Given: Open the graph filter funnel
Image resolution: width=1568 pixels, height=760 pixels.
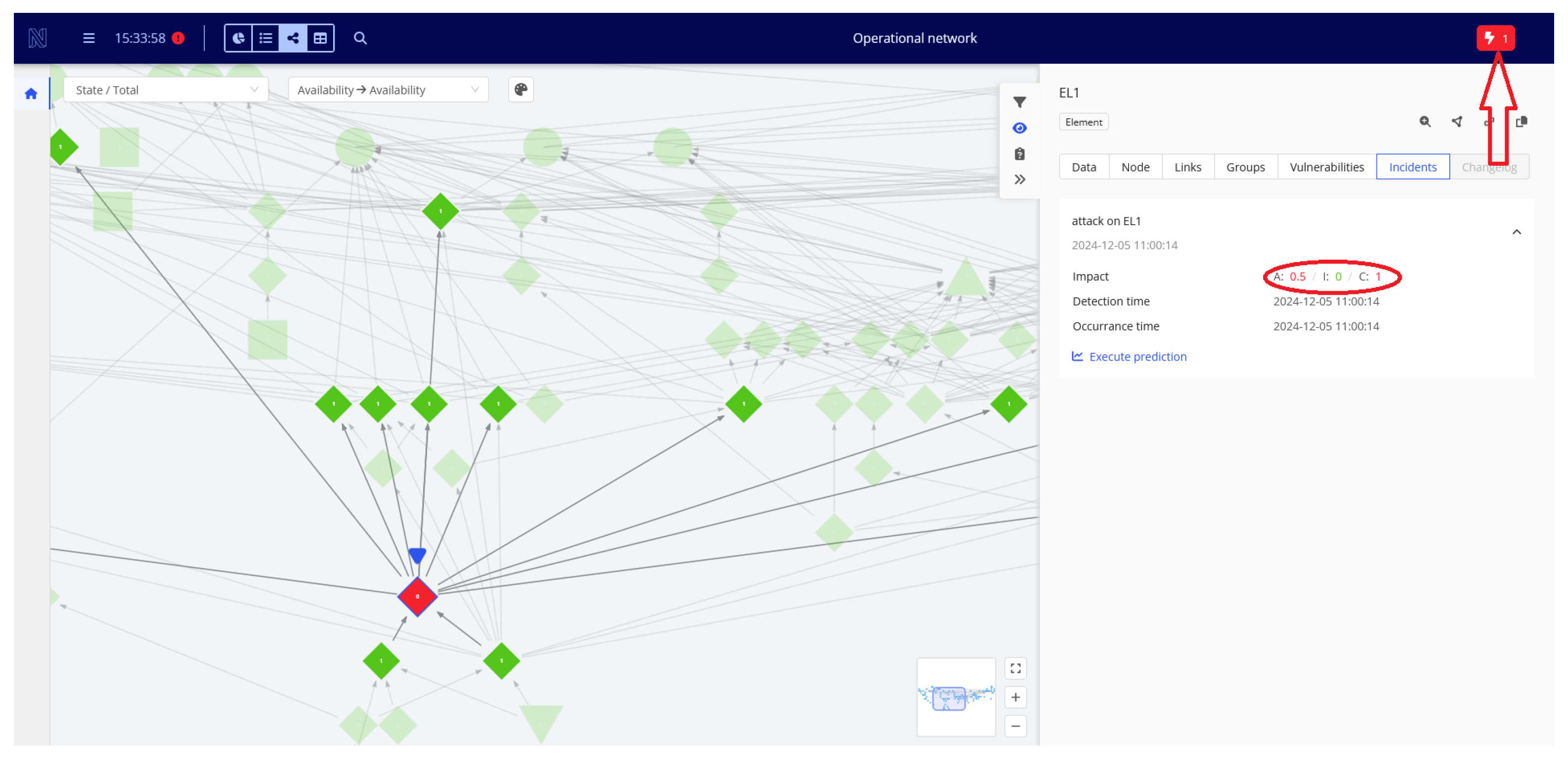Looking at the screenshot, I should point(1020,102).
